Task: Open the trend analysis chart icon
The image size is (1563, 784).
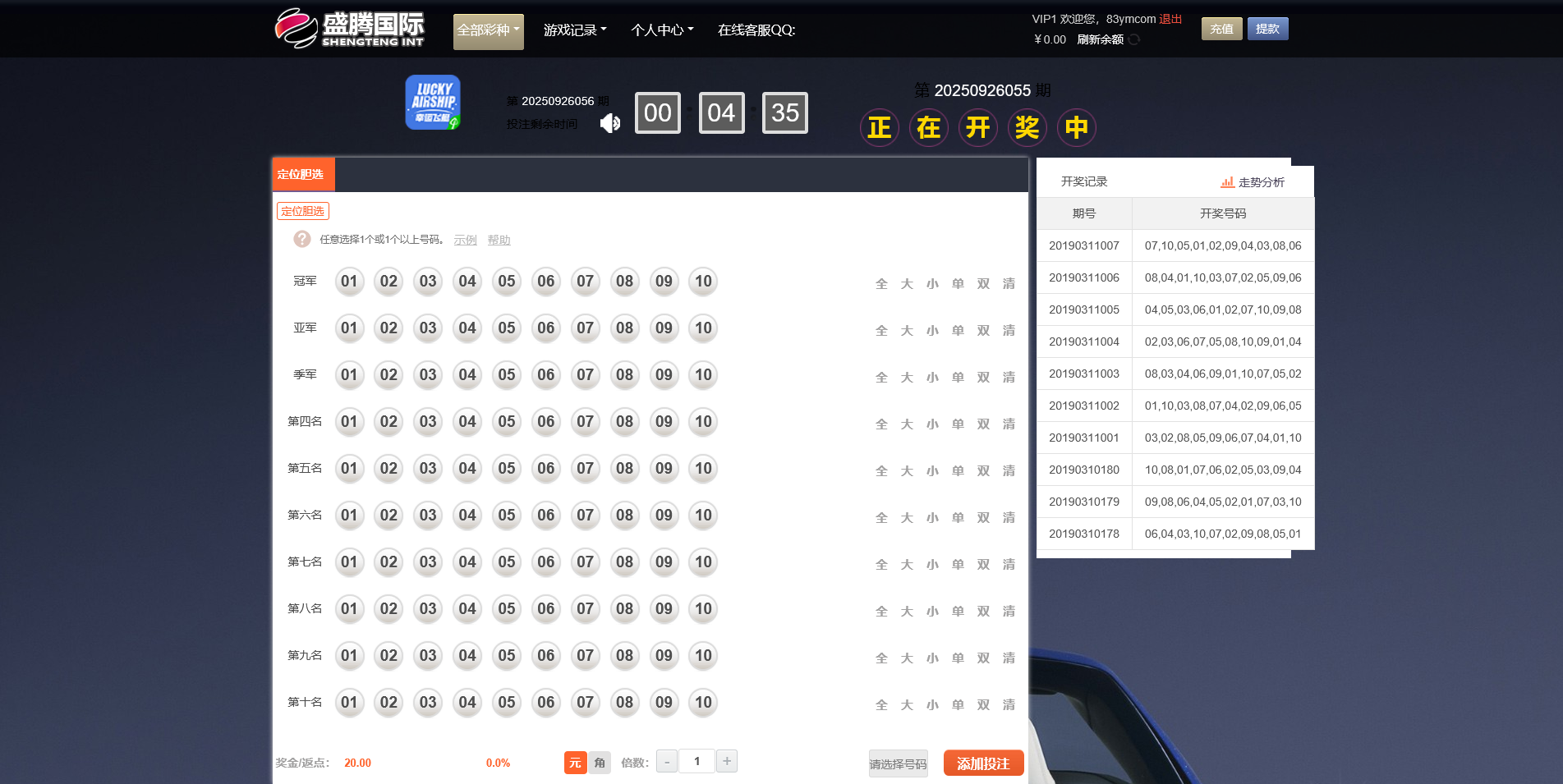Action: point(1227,182)
